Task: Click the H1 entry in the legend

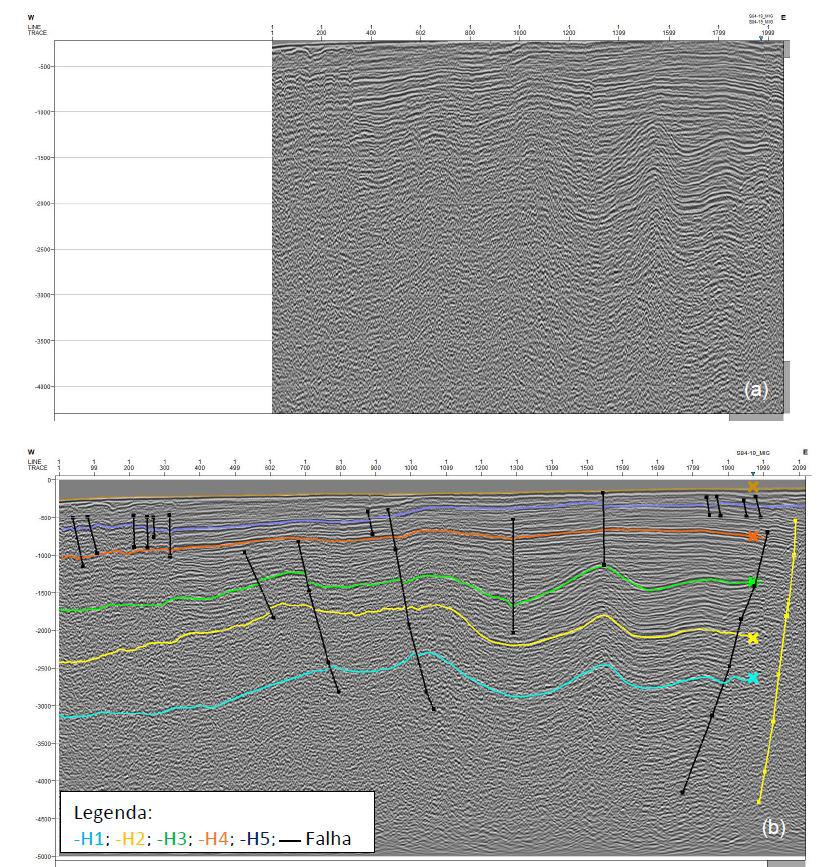Action: click(x=90, y=839)
